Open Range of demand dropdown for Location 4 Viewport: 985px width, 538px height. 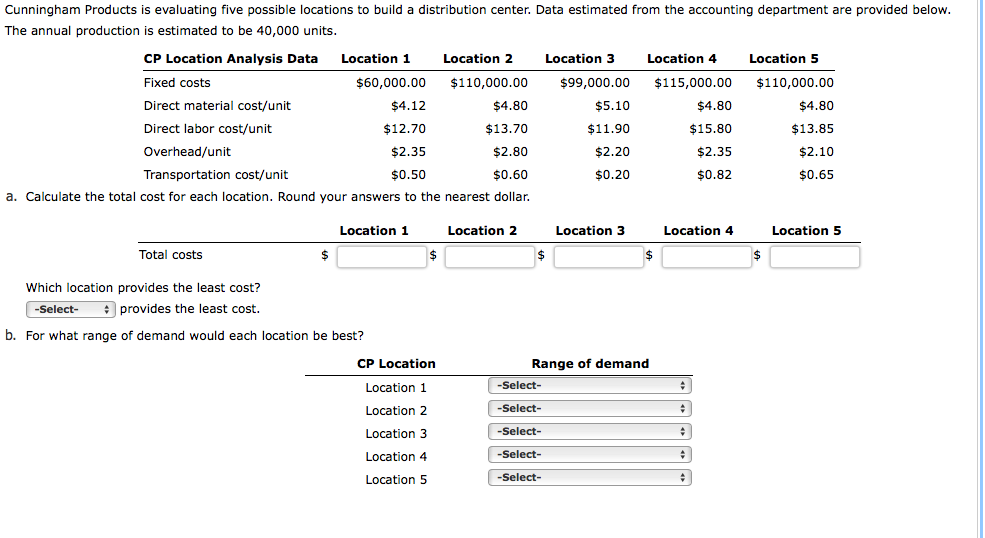pyautogui.click(x=590, y=454)
